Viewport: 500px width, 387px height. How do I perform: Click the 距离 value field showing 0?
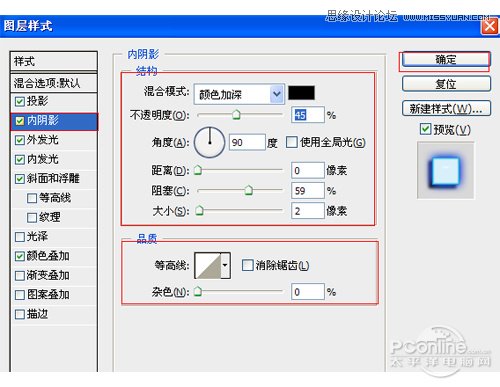307,171
